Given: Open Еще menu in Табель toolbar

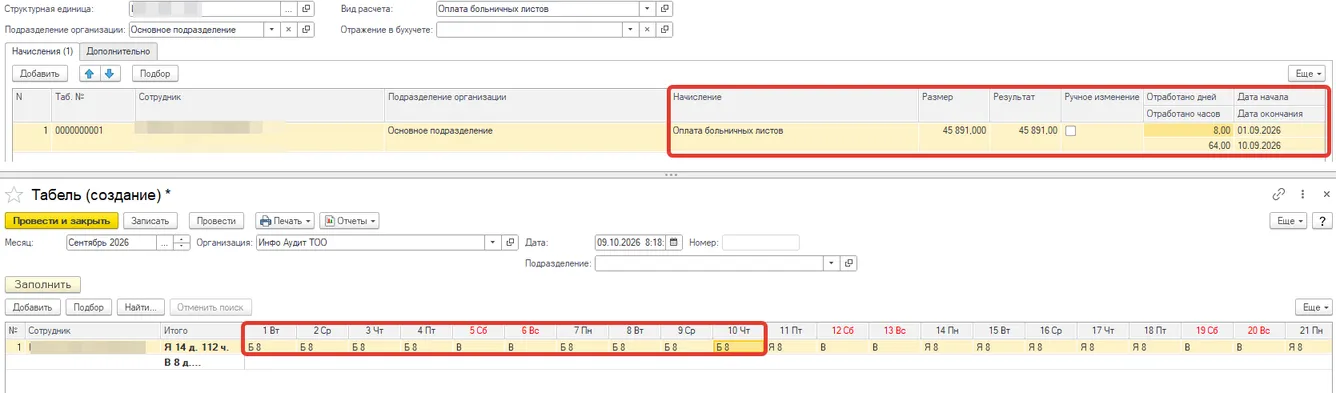Looking at the screenshot, I should pyautogui.click(x=1288, y=221).
